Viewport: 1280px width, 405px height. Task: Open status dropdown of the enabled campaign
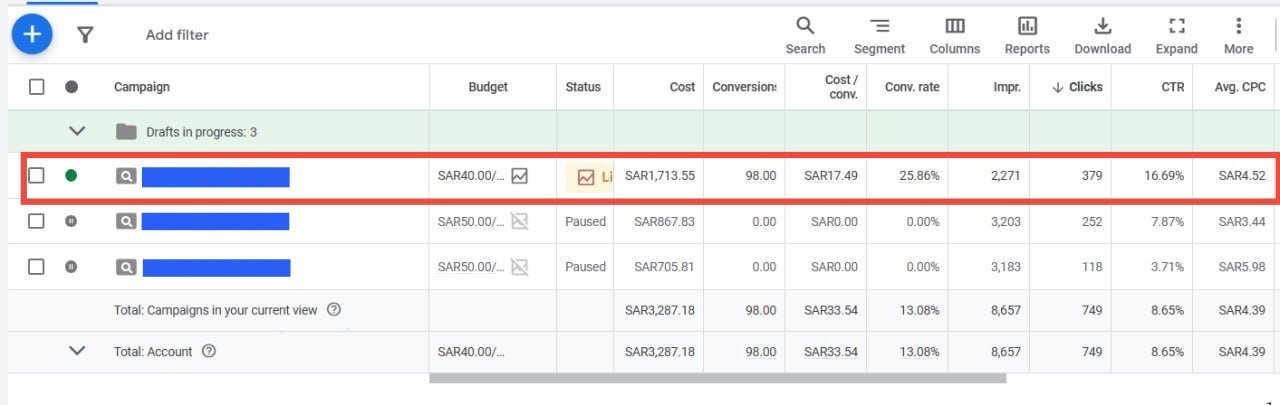click(71, 176)
